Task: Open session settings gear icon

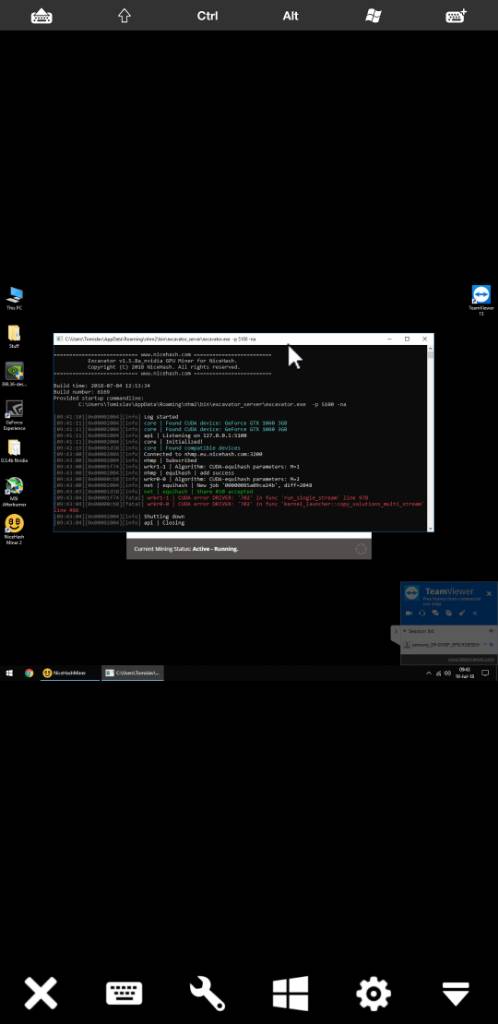Action: point(373,993)
